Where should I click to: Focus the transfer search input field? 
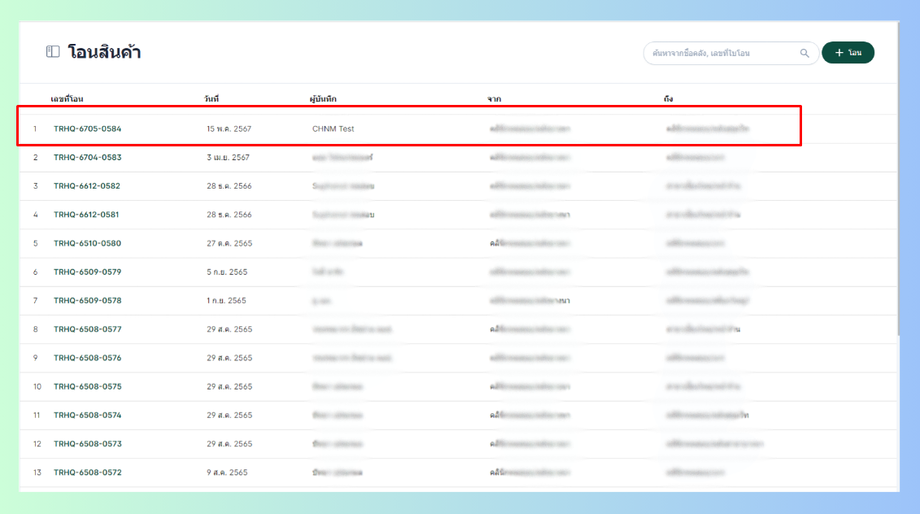click(x=730, y=53)
